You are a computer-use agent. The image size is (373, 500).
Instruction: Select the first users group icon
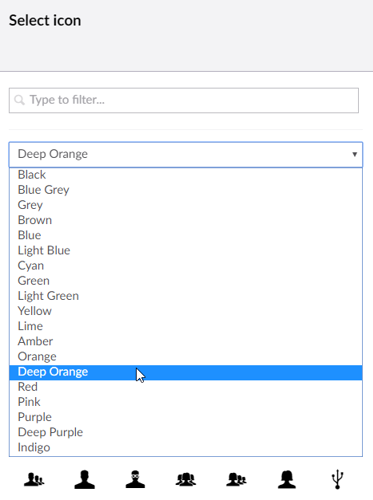[x=34, y=479]
